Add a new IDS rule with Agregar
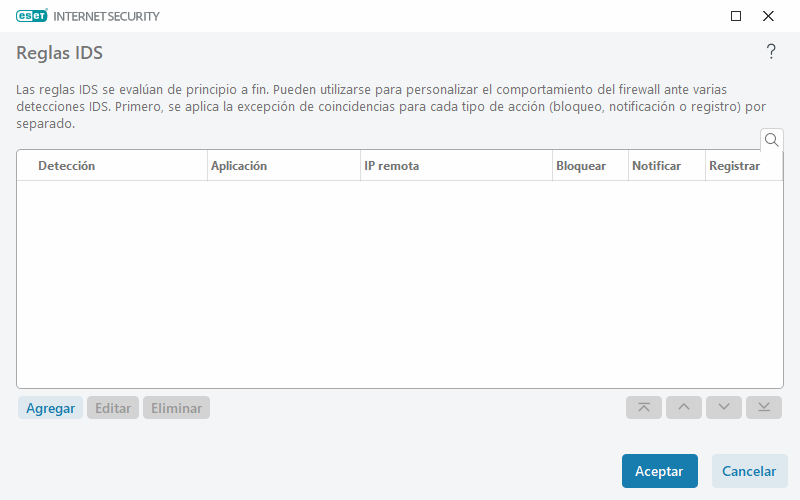The height and width of the screenshot is (500, 800). [x=51, y=408]
